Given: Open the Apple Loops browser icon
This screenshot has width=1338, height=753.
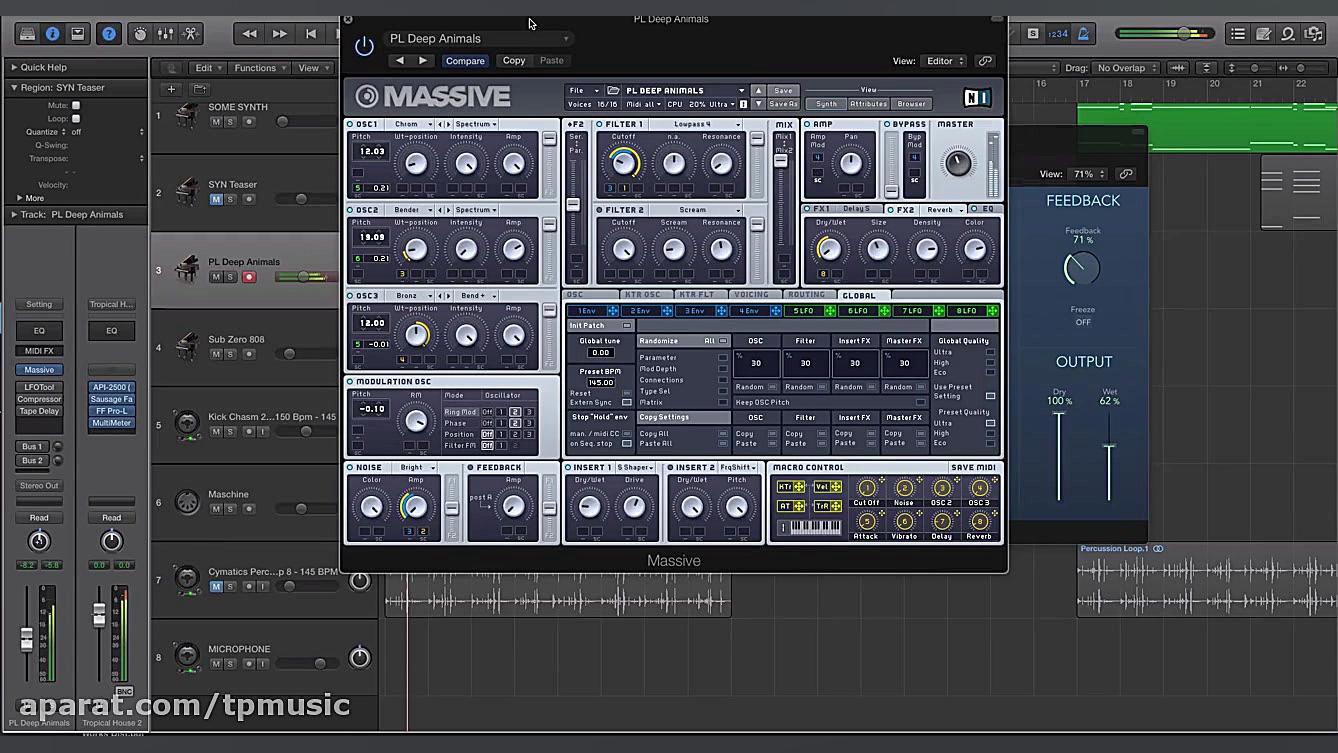Looking at the screenshot, I should 1287,33.
